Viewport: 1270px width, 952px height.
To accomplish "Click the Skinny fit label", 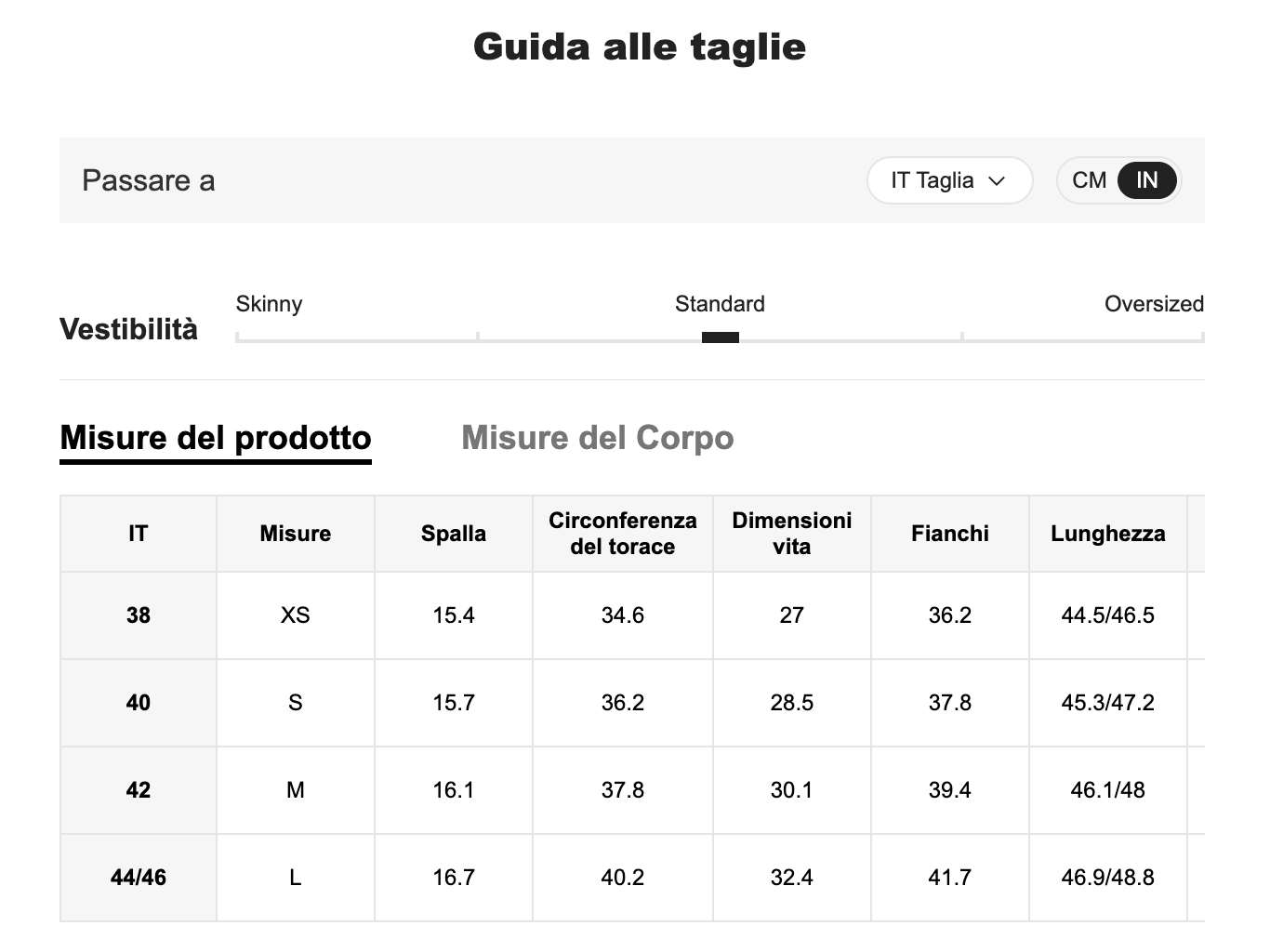I will (269, 304).
